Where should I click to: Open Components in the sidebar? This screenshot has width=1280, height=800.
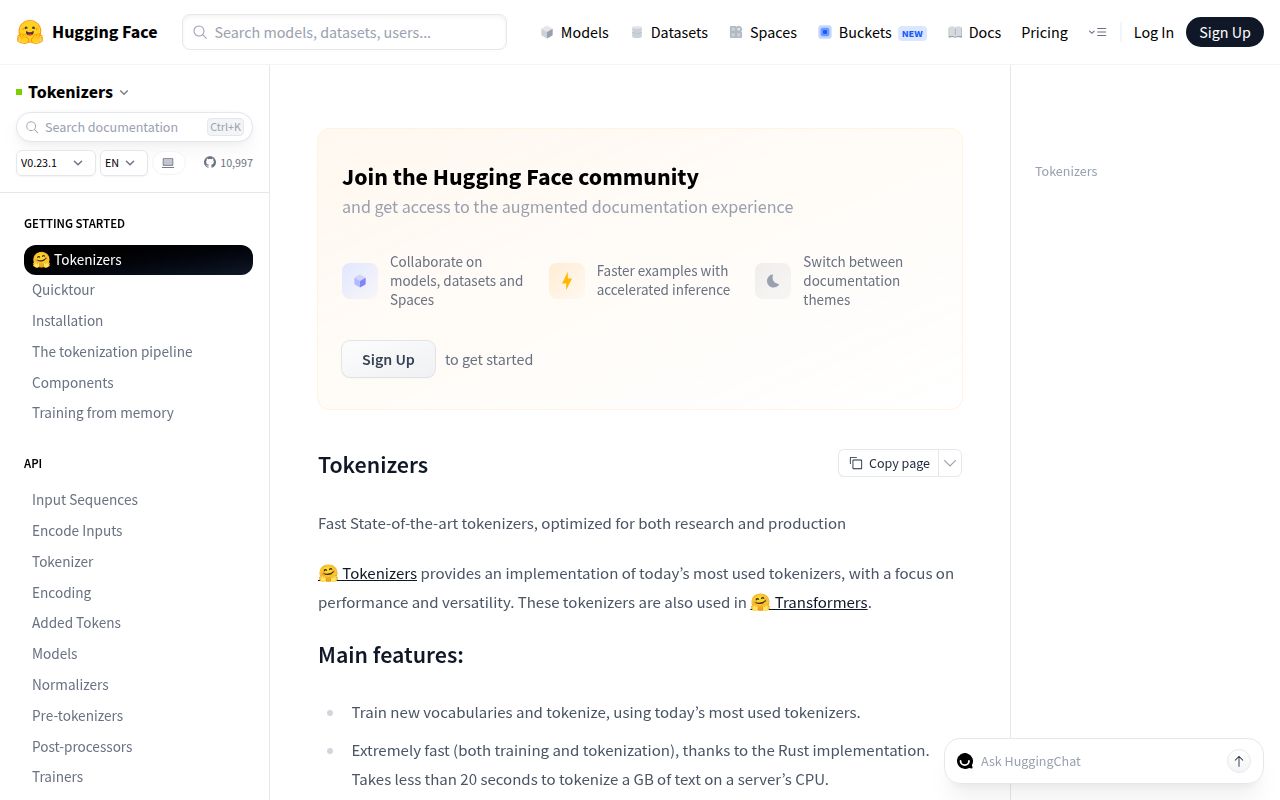(73, 383)
